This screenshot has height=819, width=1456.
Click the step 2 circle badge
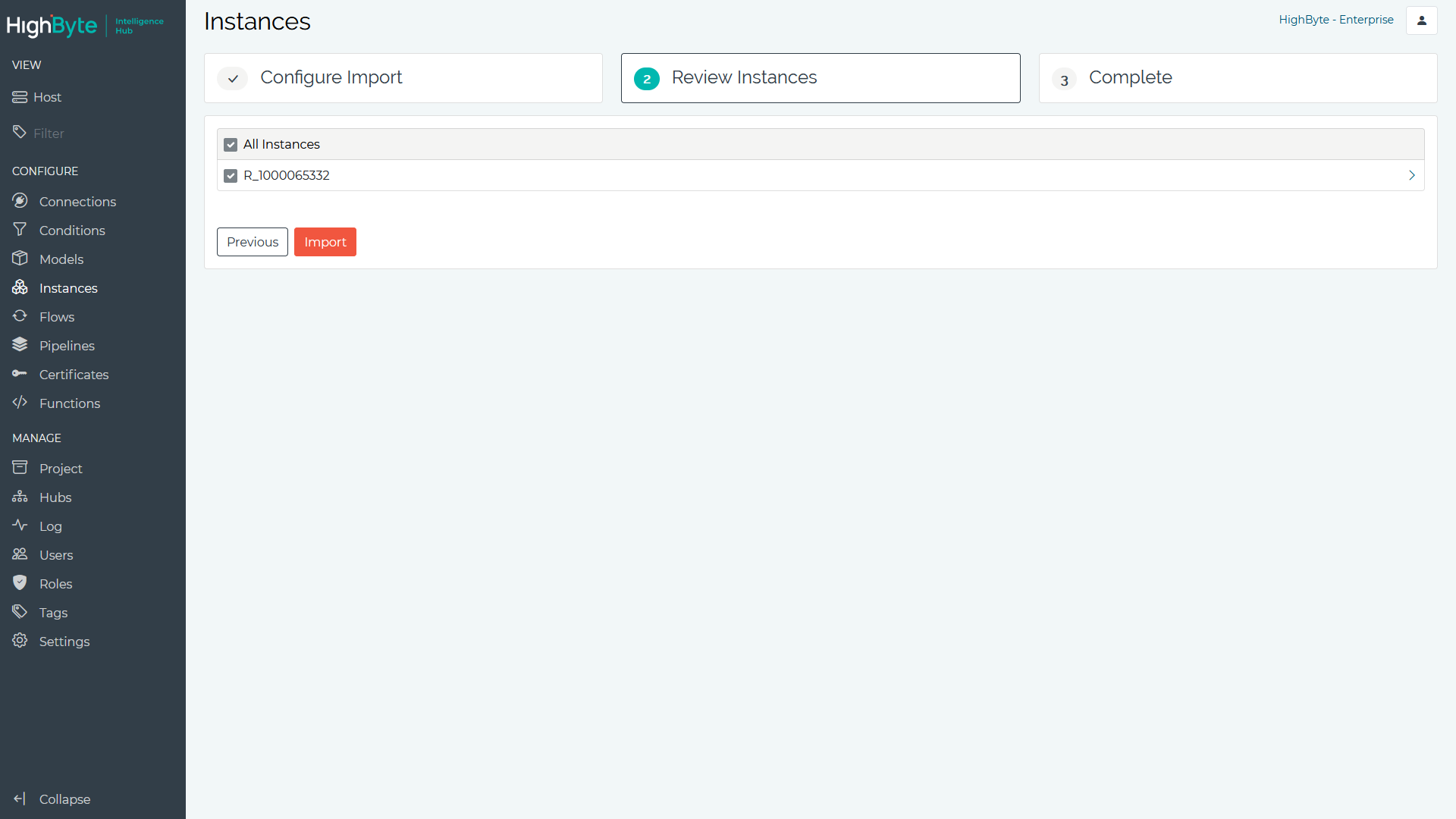[647, 78]
